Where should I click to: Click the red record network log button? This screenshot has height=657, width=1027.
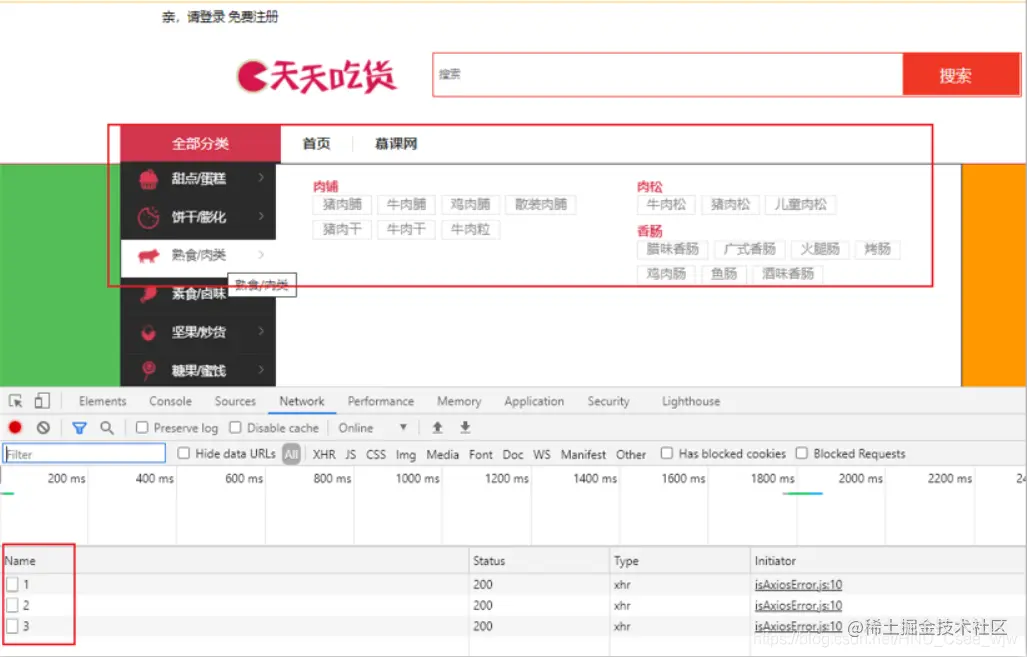tap(13, 427)
